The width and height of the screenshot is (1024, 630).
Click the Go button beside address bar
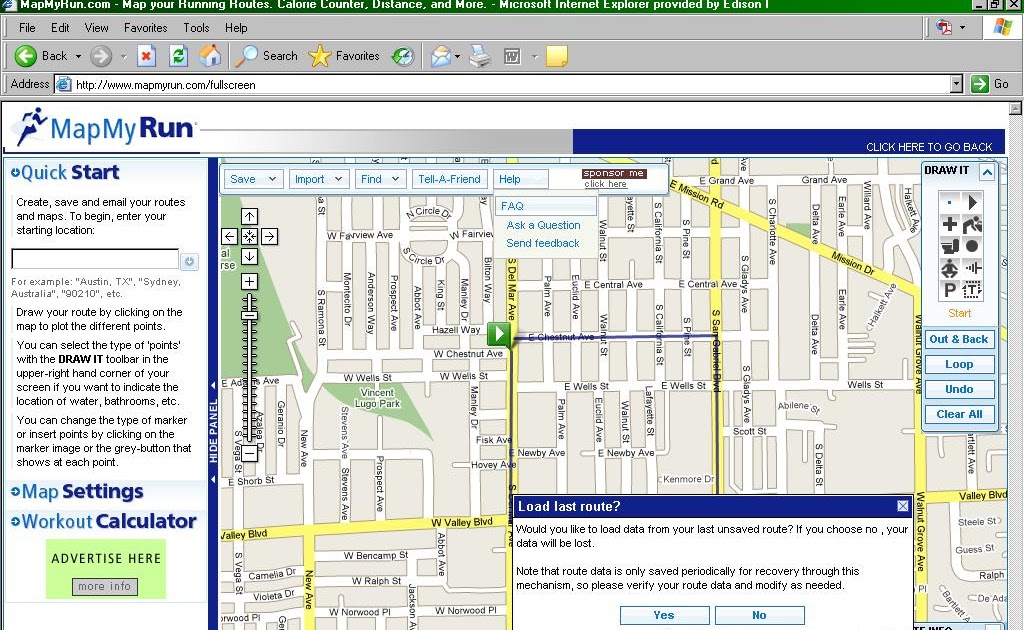[991, 84]
